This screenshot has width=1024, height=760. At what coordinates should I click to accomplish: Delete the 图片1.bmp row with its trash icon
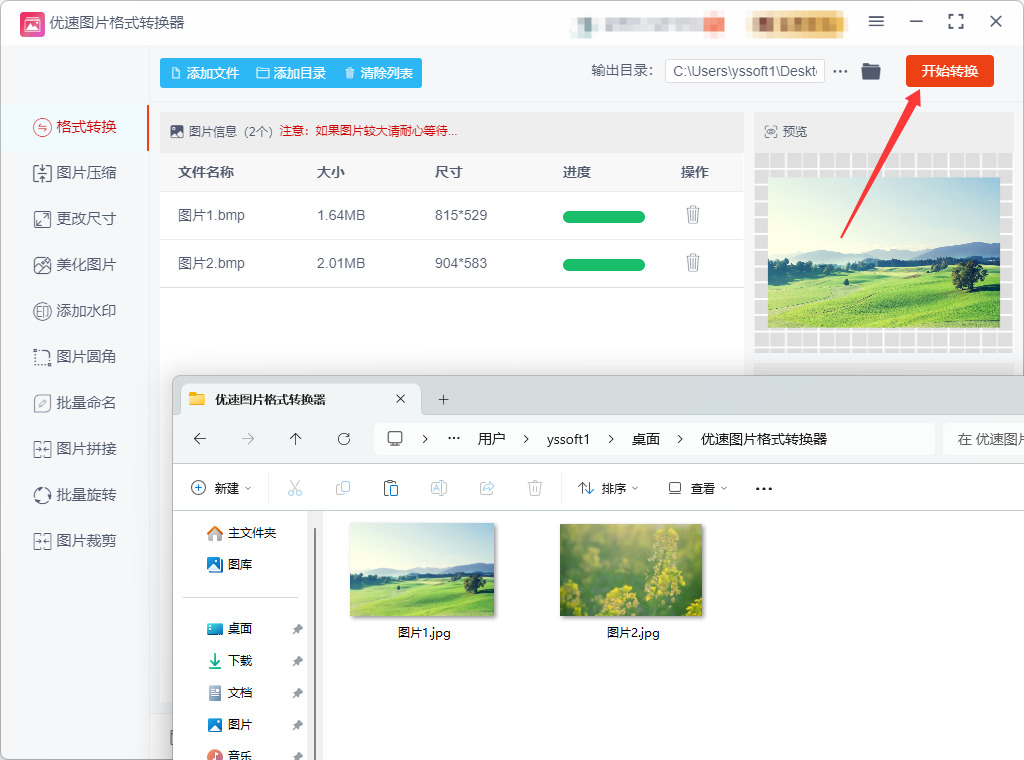point(693,215)
